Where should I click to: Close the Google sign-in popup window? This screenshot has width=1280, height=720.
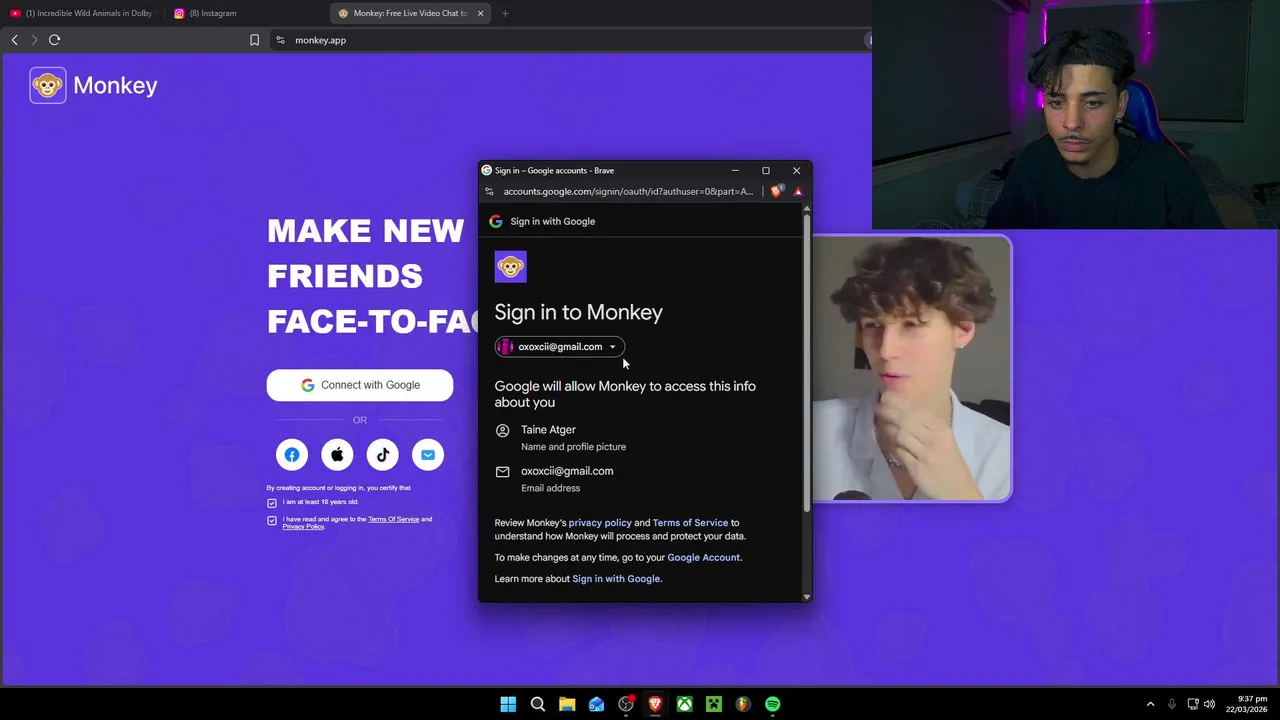pyautogui.click(x=796, y=170)
